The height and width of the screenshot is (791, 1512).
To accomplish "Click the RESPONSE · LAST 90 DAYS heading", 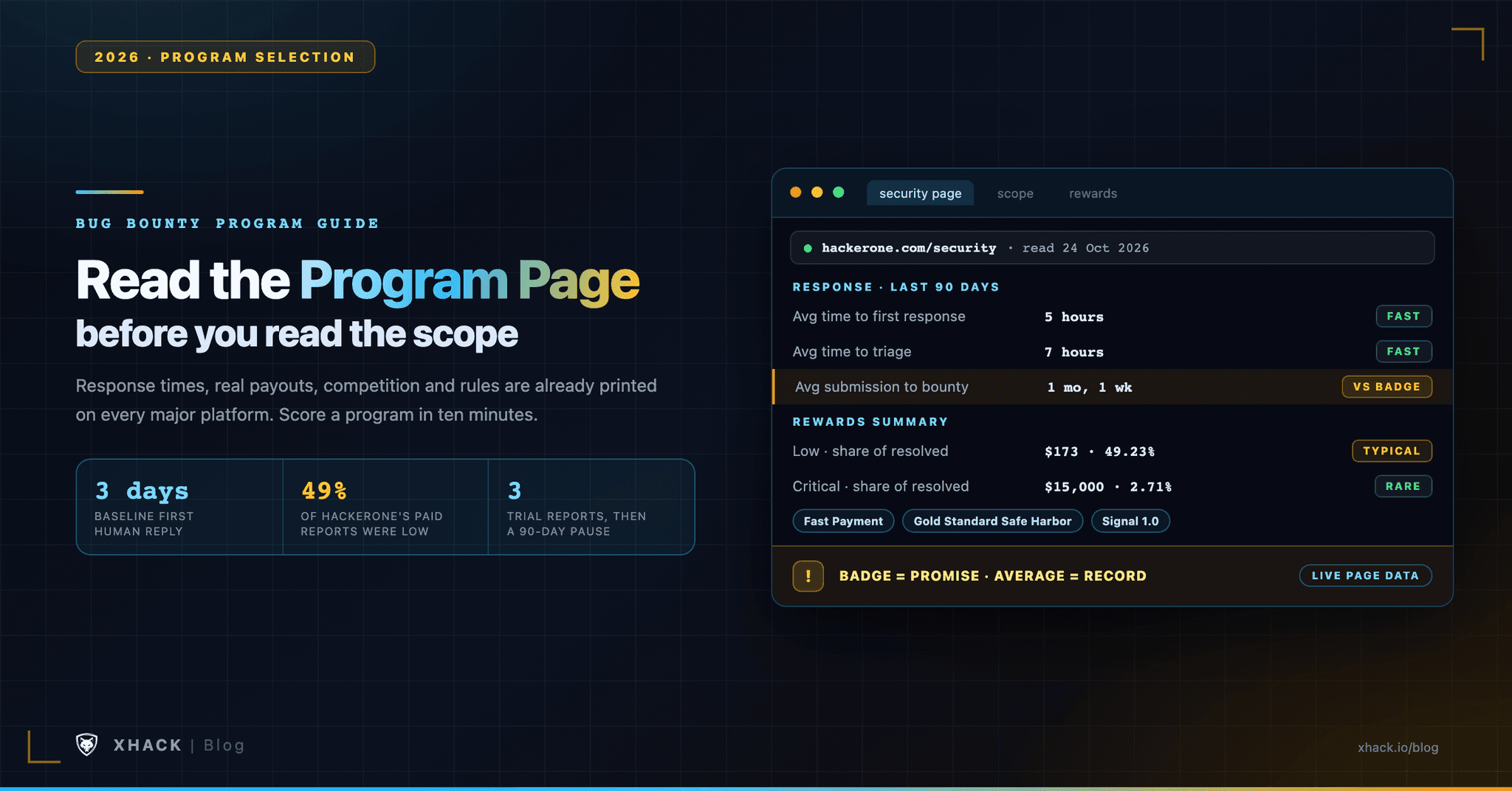I will (x=896, y=287).
